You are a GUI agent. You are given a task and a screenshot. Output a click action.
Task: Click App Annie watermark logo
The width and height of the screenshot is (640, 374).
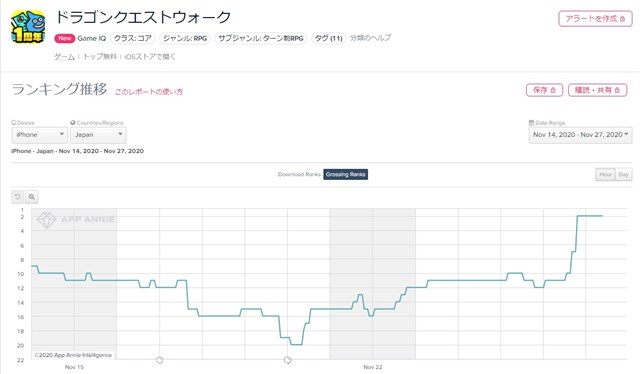pyautogui.click(x=75, y=220)
